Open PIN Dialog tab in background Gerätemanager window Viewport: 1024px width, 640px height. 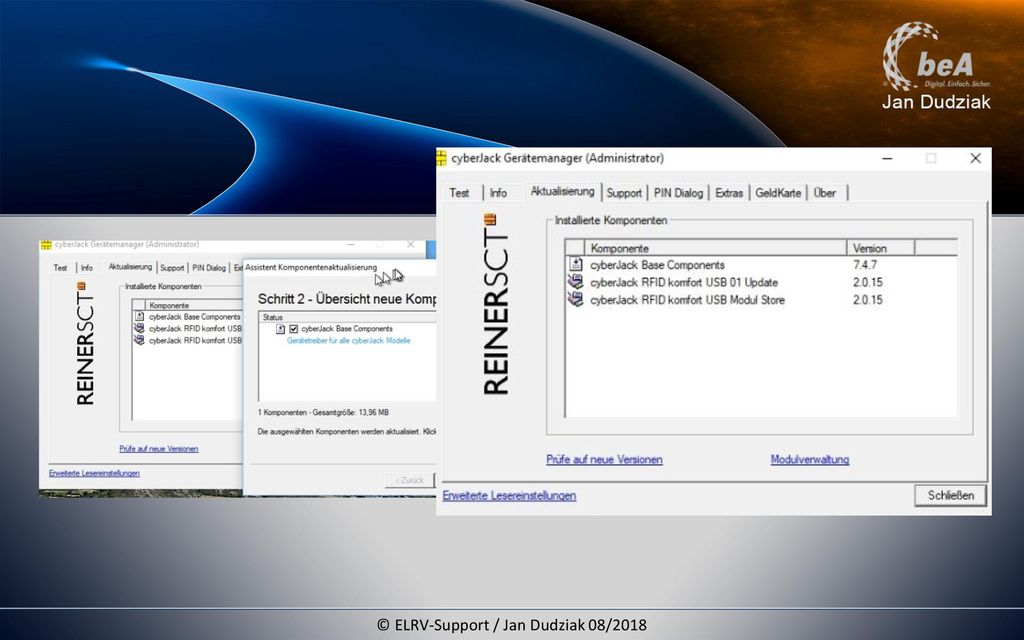click(209, 268)
